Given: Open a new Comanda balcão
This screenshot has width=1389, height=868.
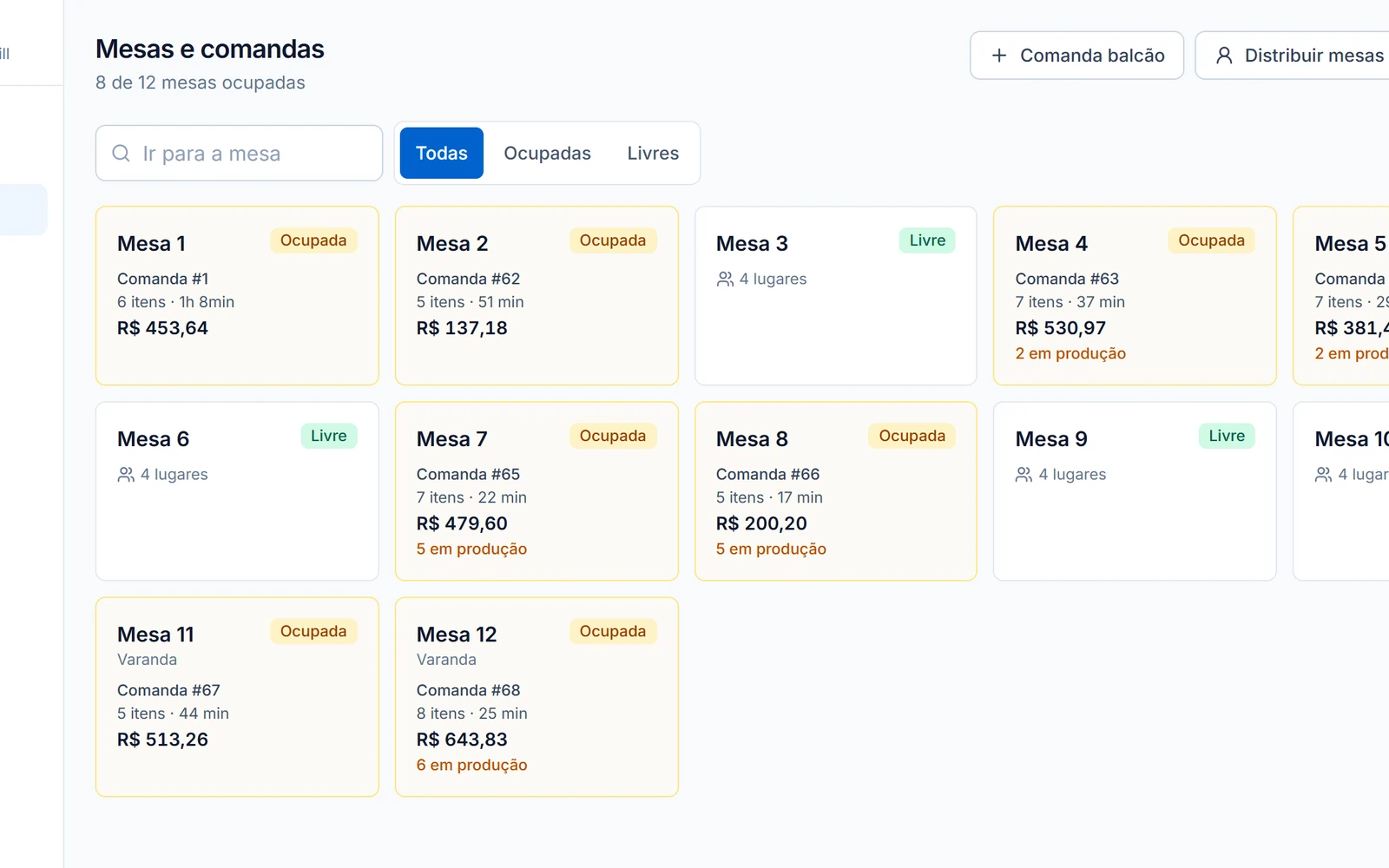Looking at the screenshot, I should (x=1076, y=56).
